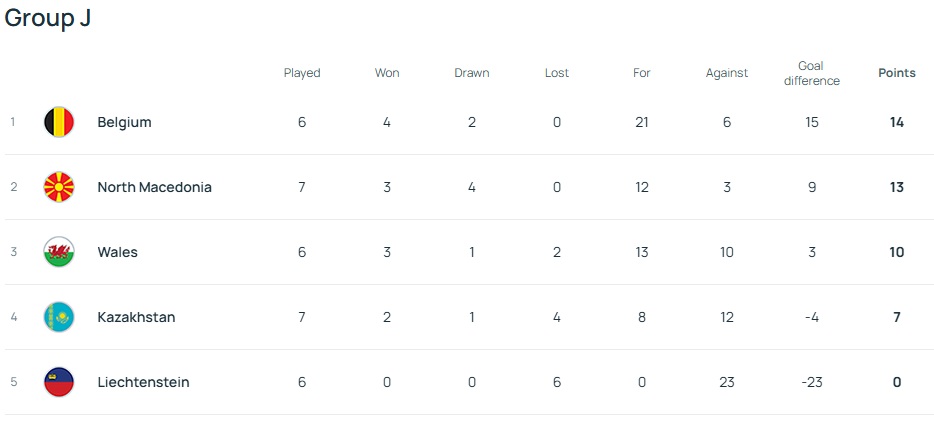
Task: Click the North Macedonia flag icon
Action: pyautogui.click(x=59, y=187)
